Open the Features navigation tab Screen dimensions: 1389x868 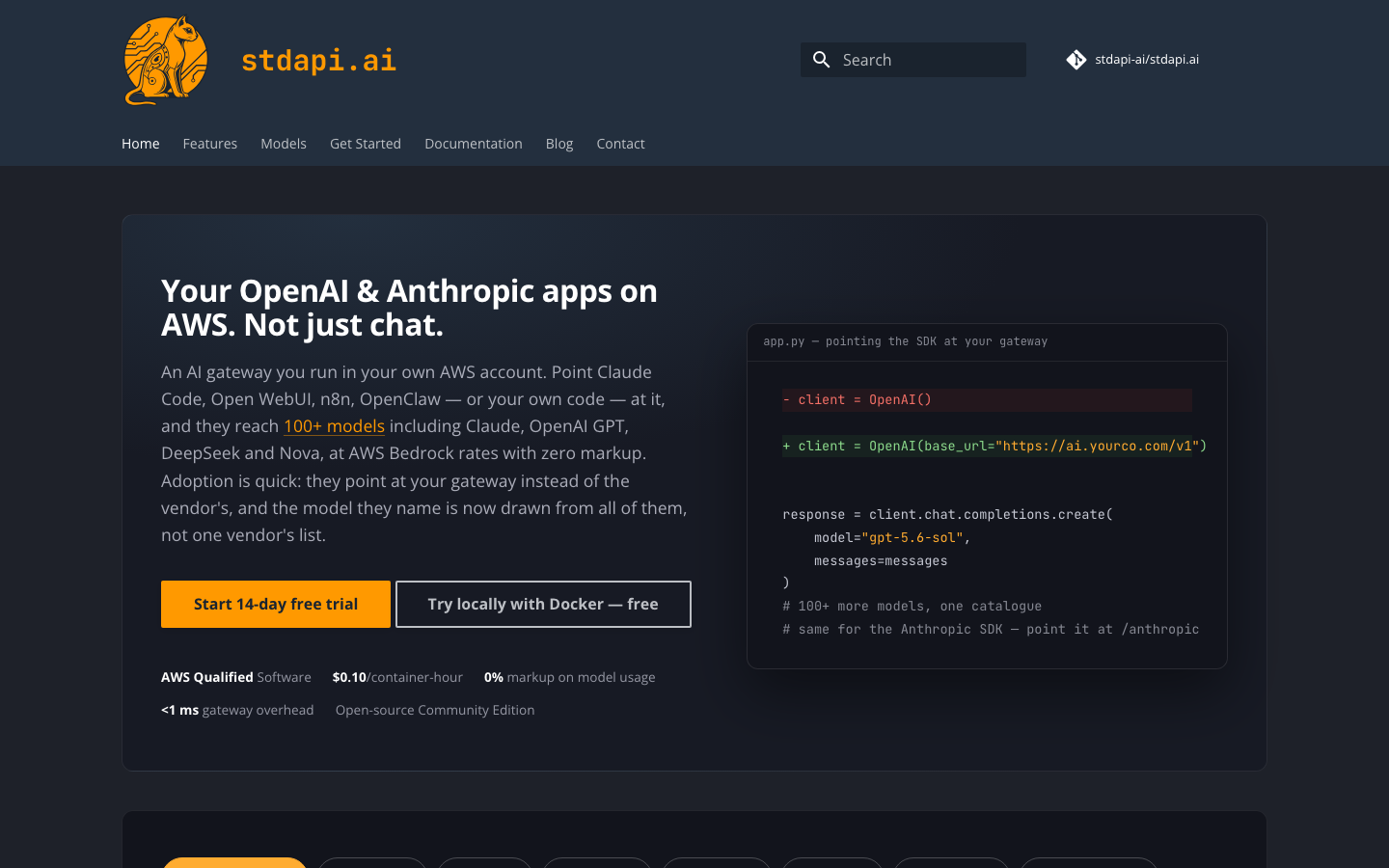click(210, 144)
